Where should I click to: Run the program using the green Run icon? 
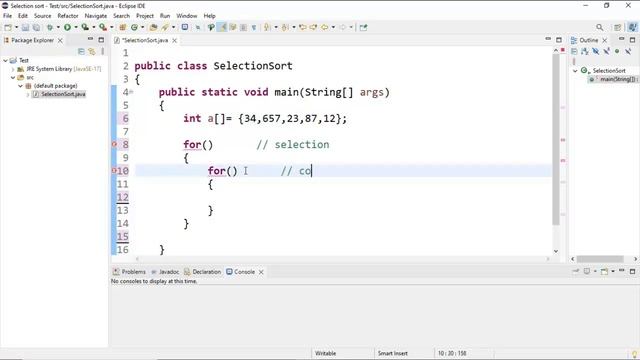click(67, 27)
